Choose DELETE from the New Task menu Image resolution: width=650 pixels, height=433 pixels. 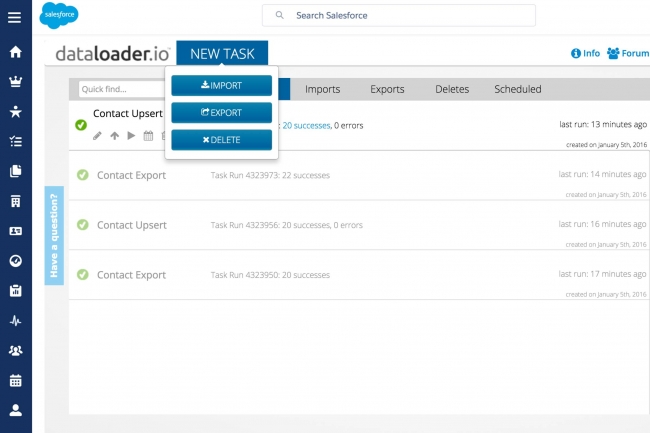point(221,140)
